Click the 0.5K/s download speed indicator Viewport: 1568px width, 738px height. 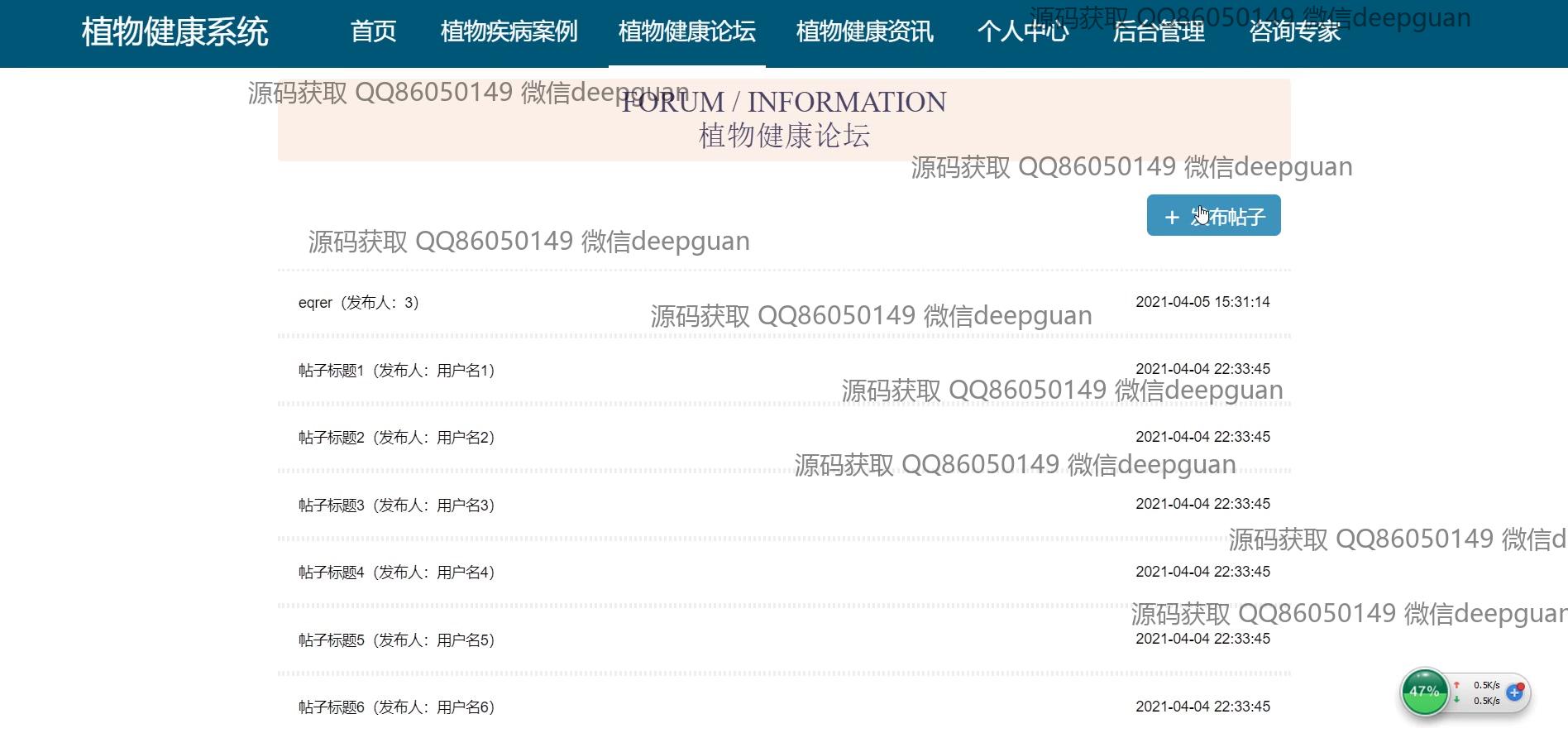(1479, 701)
